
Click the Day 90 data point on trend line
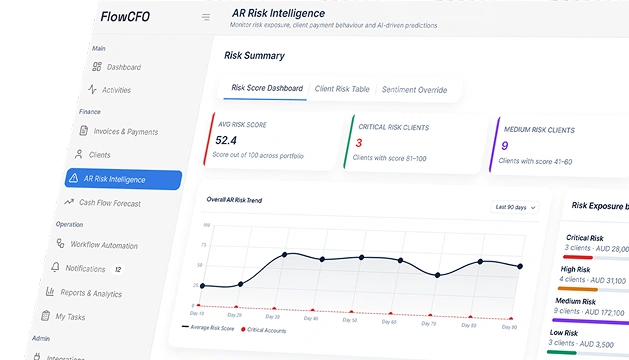point(520,266)
